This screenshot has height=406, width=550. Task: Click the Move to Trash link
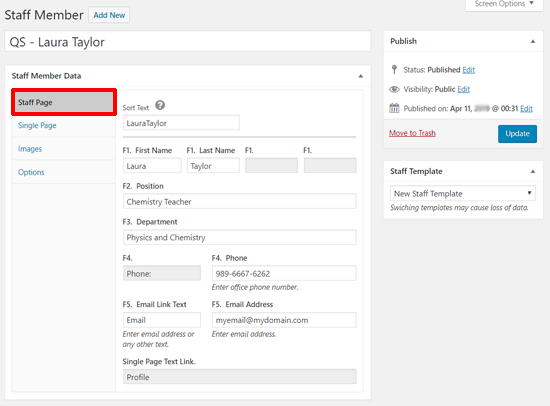[x=412, y=133]
